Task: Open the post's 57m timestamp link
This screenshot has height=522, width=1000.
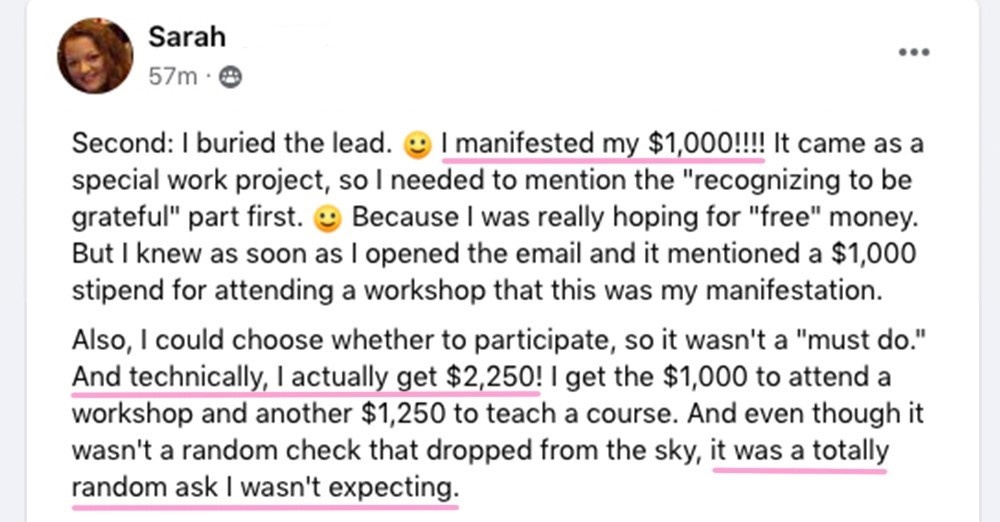Action: coord(173,77)
